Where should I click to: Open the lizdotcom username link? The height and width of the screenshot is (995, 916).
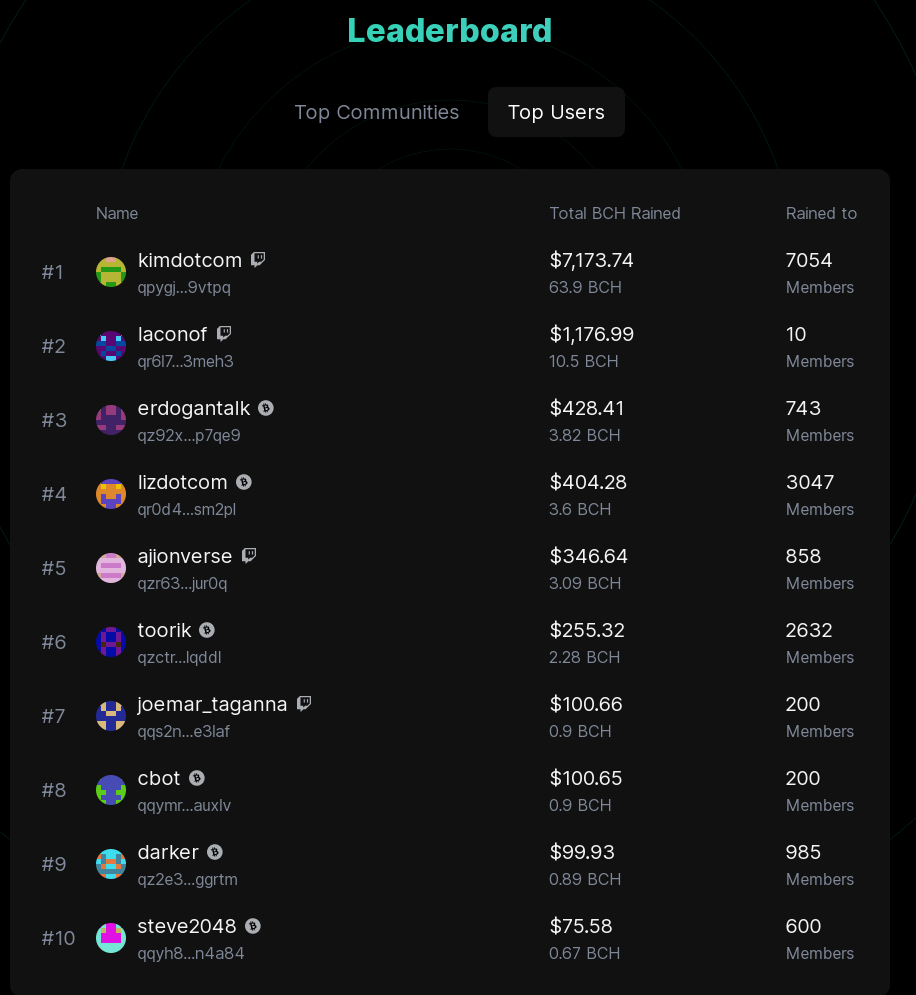(x=183, y=482)
